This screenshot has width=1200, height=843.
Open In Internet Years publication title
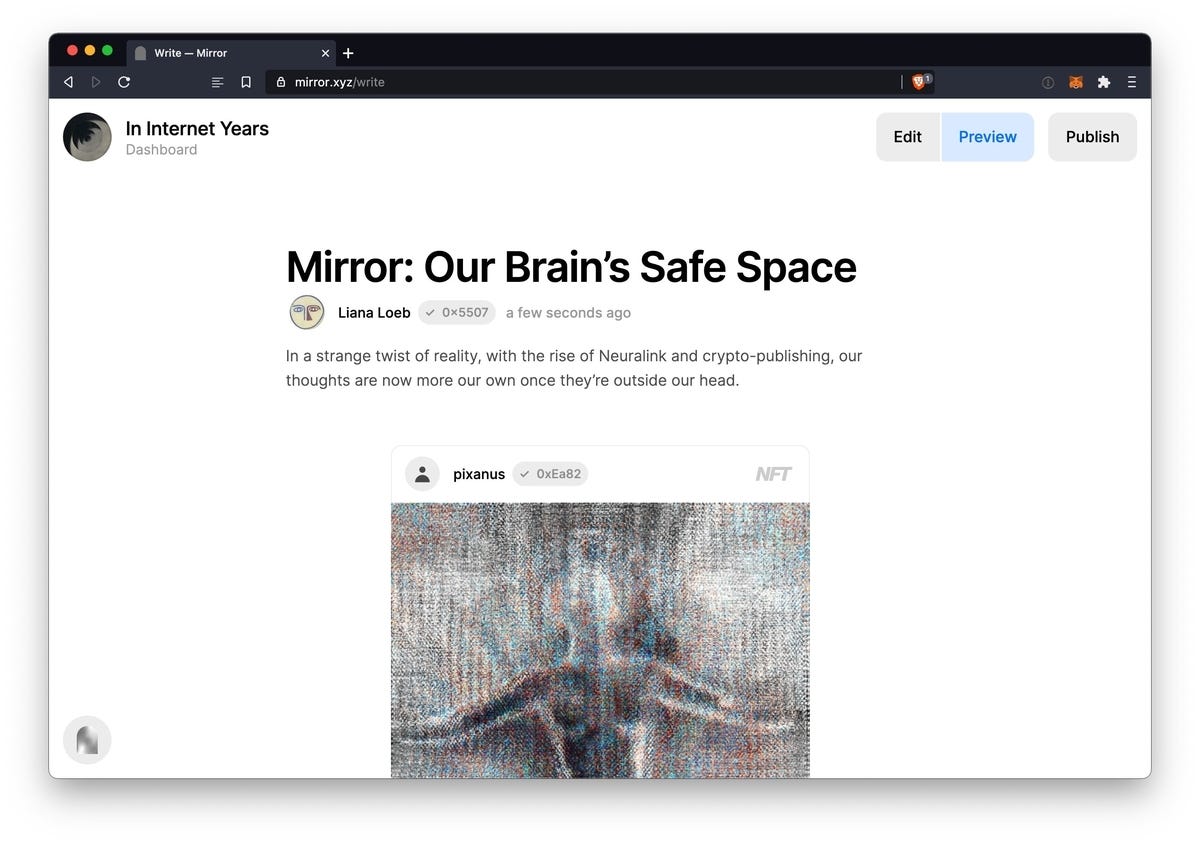click(197, 128)
